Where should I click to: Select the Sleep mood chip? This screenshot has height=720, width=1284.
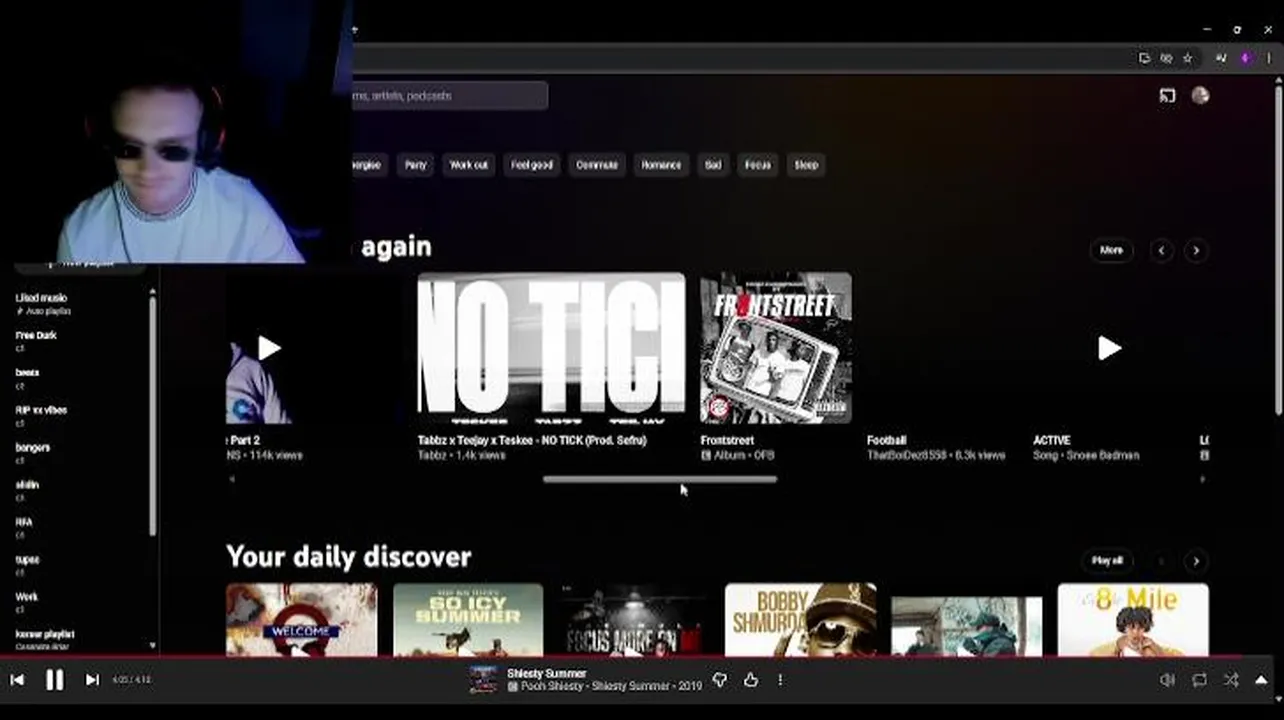pos(806,165)
